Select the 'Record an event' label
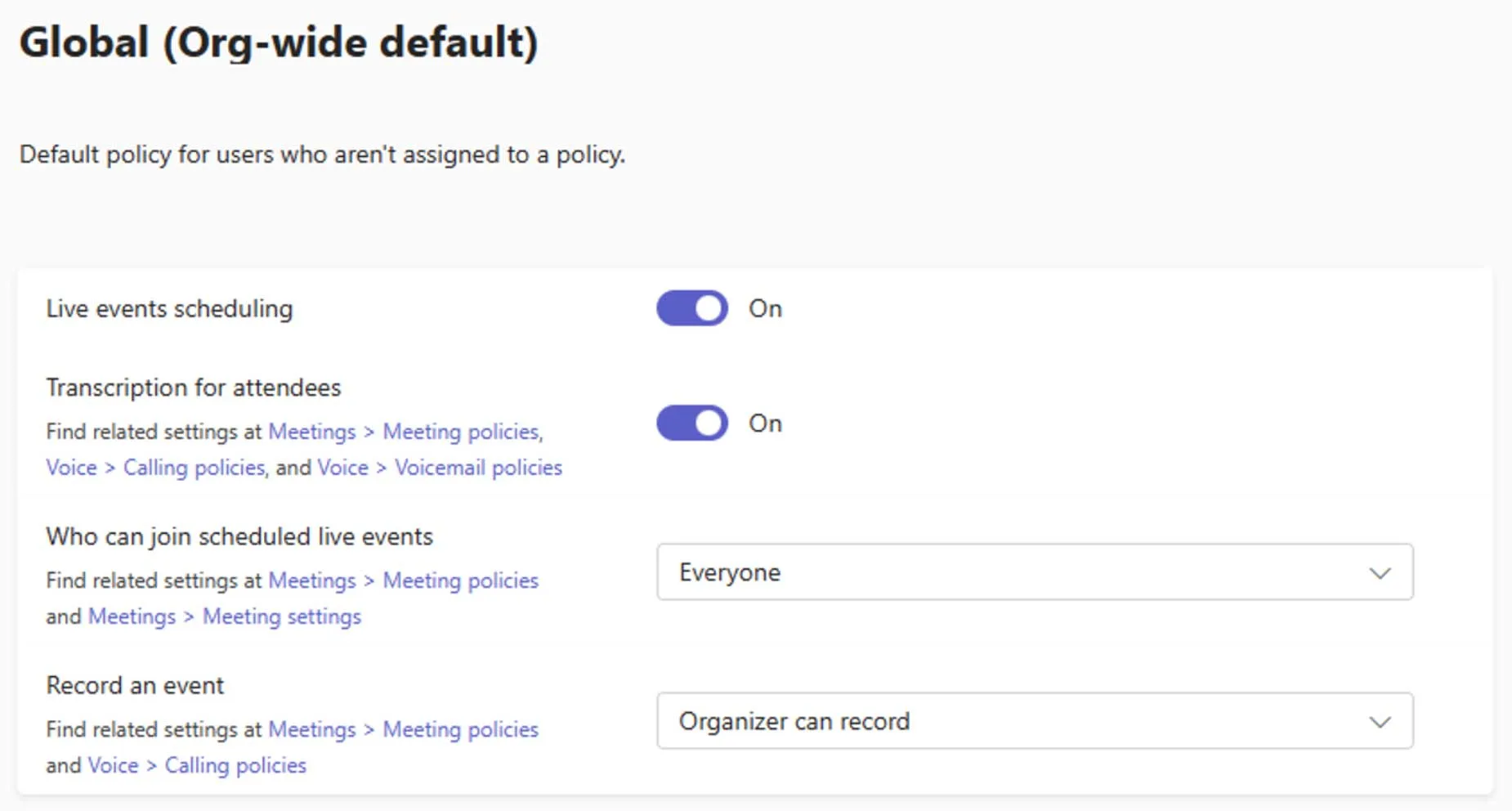 click(x=135, y=685)
